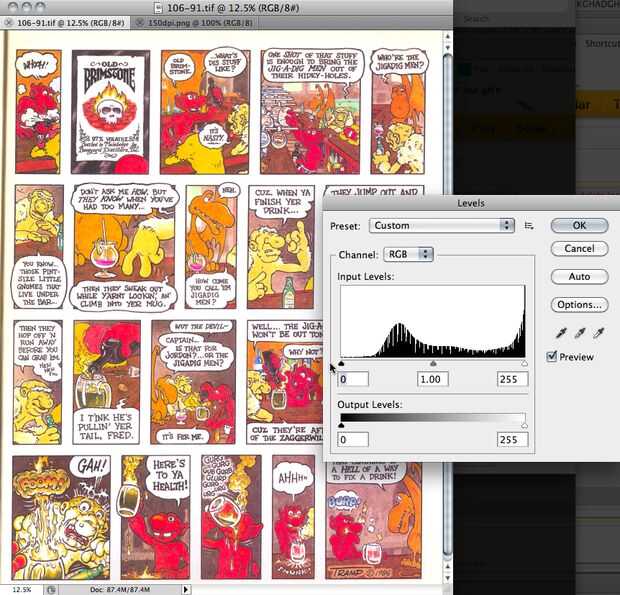Apply Auto levels adjustment

pyautogui.click(x=579, y=277)
